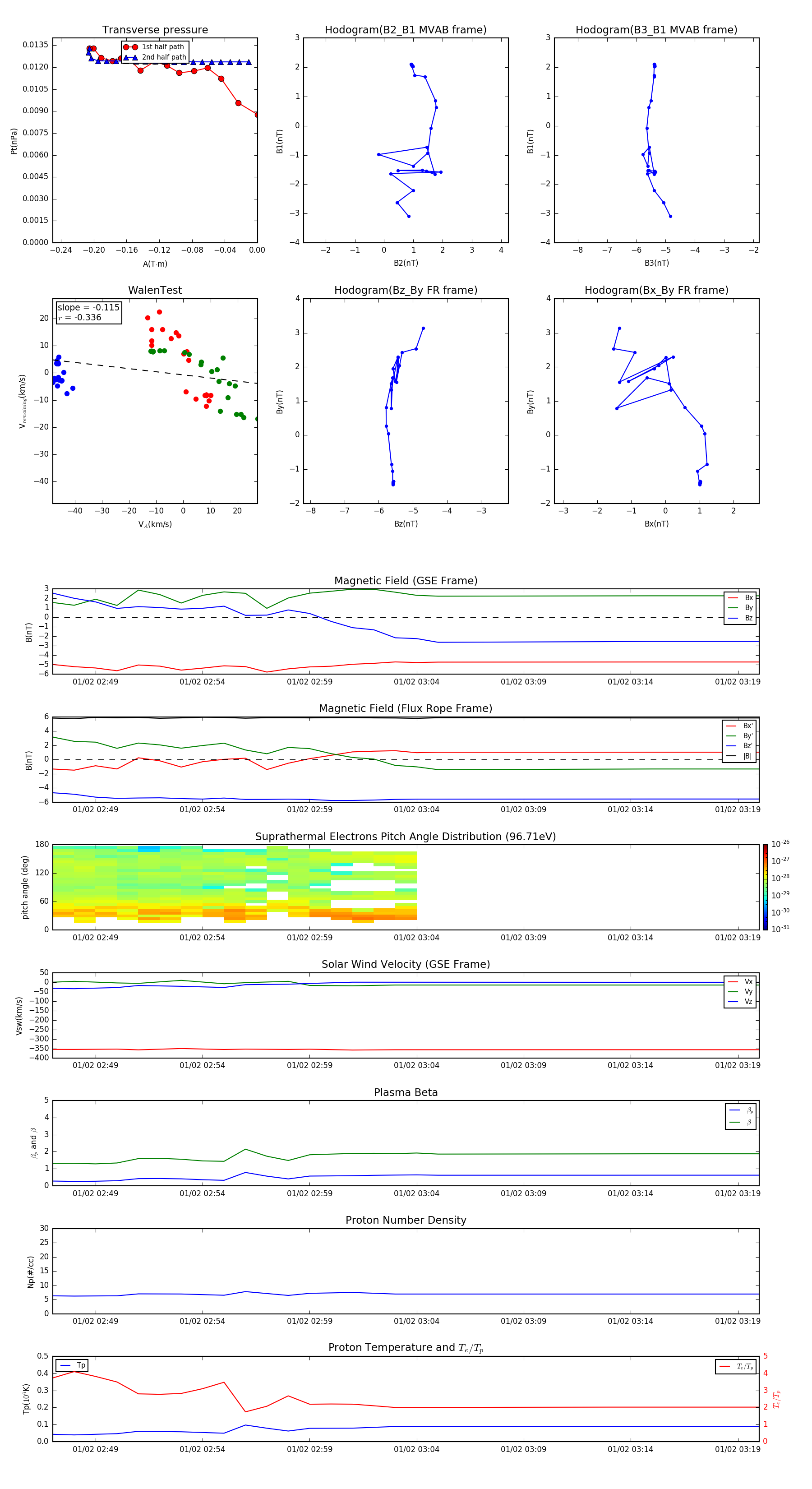Select the β entry in Plasma Beta legend

pos(741,1122)
